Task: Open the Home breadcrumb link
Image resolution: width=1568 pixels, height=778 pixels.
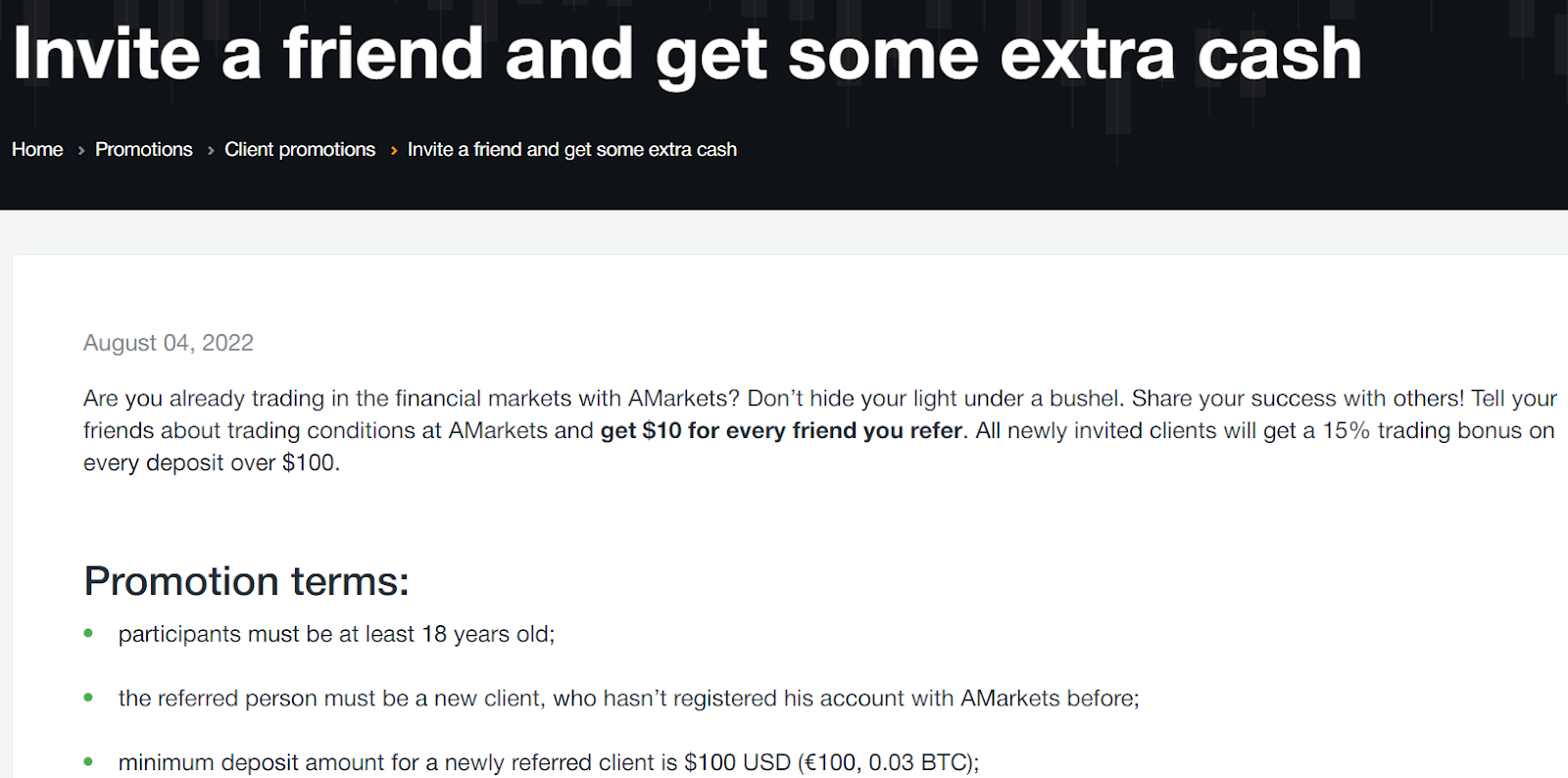Action: (37, 150)
